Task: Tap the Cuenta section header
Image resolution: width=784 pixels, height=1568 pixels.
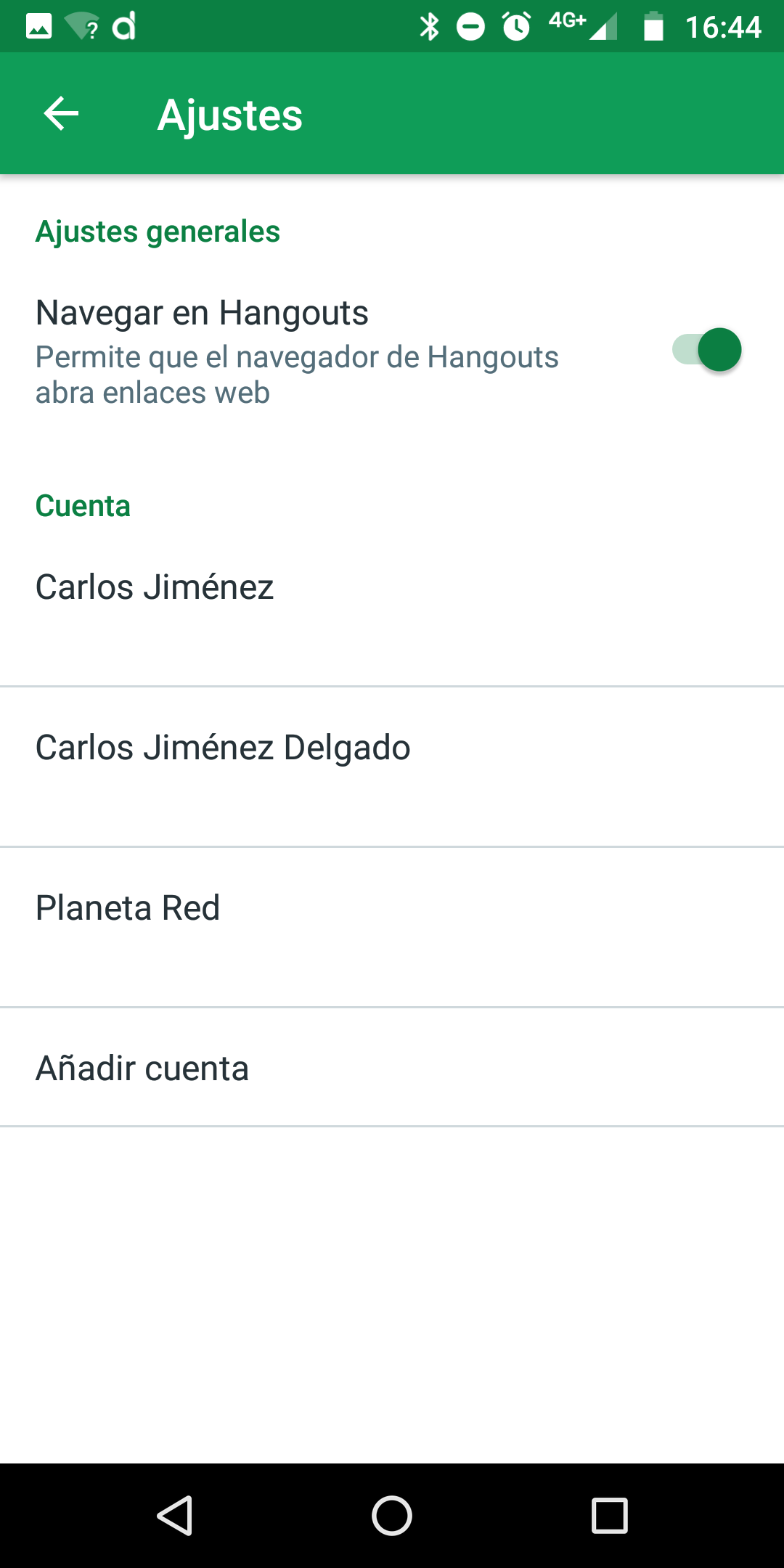Action: point(83,506)
